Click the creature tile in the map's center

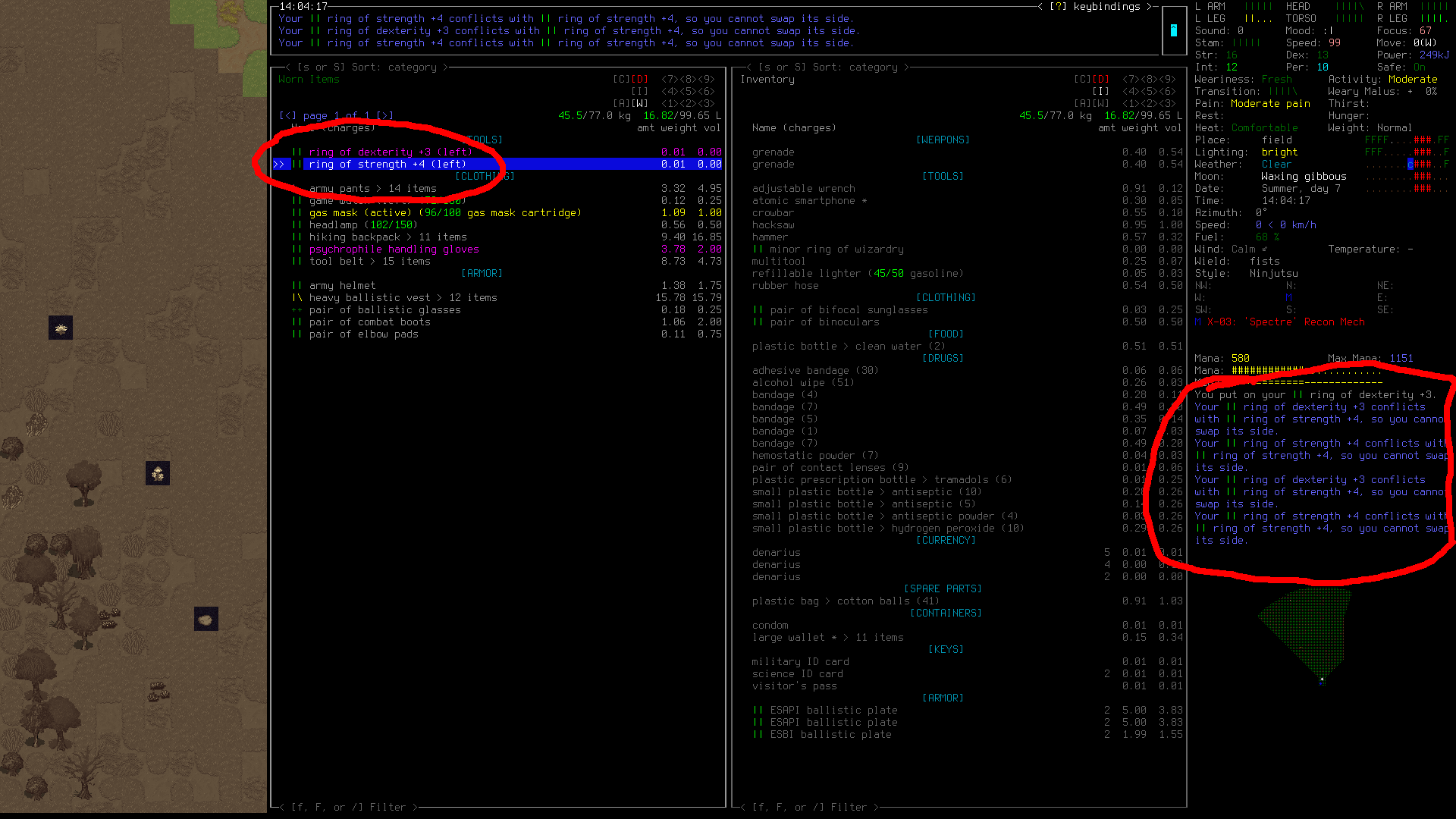pyautogui.click(x=158, y=474)
